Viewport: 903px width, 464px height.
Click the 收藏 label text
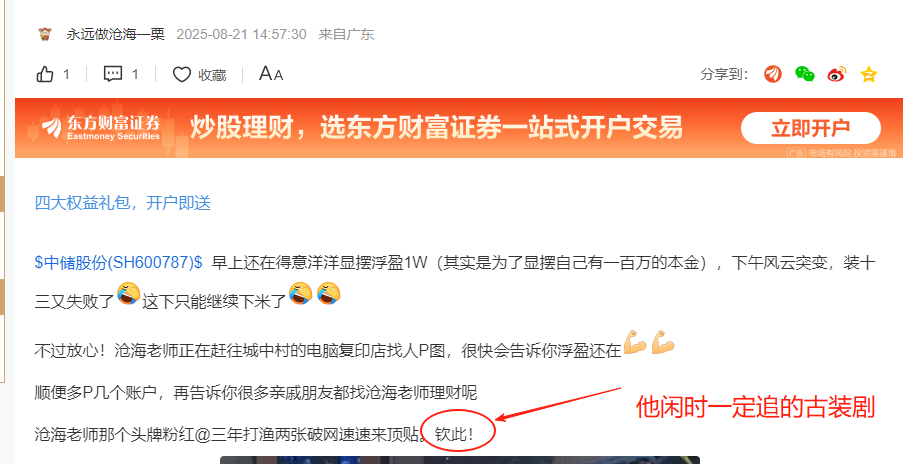[x=212, y=75]
